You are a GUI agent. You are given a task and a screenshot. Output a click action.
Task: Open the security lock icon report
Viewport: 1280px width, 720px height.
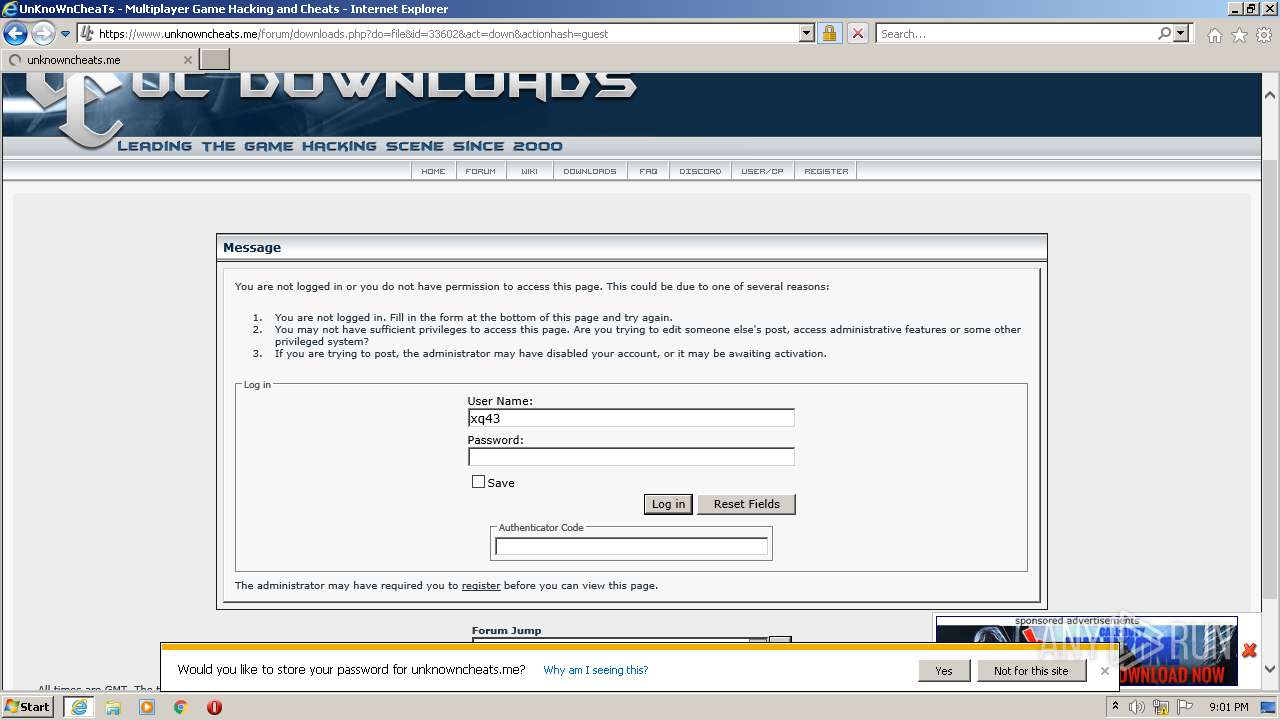pos(829,33)
